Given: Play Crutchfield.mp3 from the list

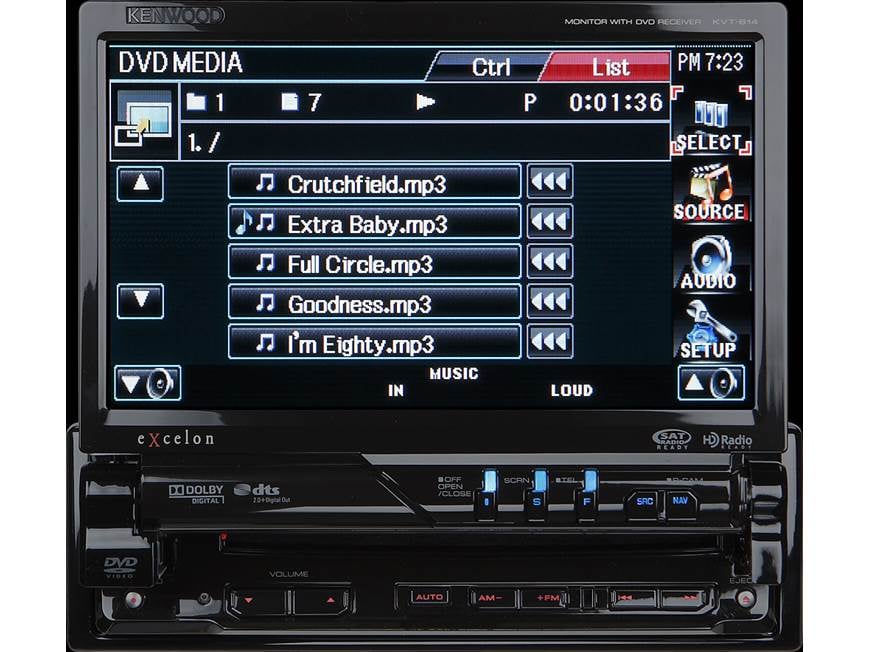Looking at the screenshot, I should click(375, 181).
